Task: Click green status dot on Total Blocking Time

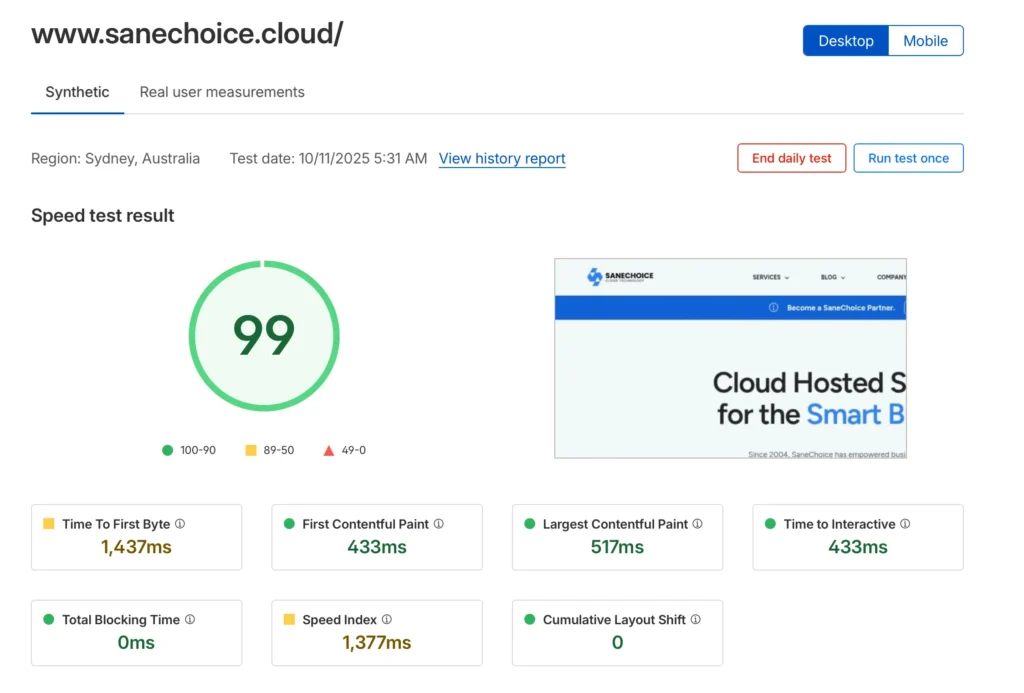Action: (48, 619)
